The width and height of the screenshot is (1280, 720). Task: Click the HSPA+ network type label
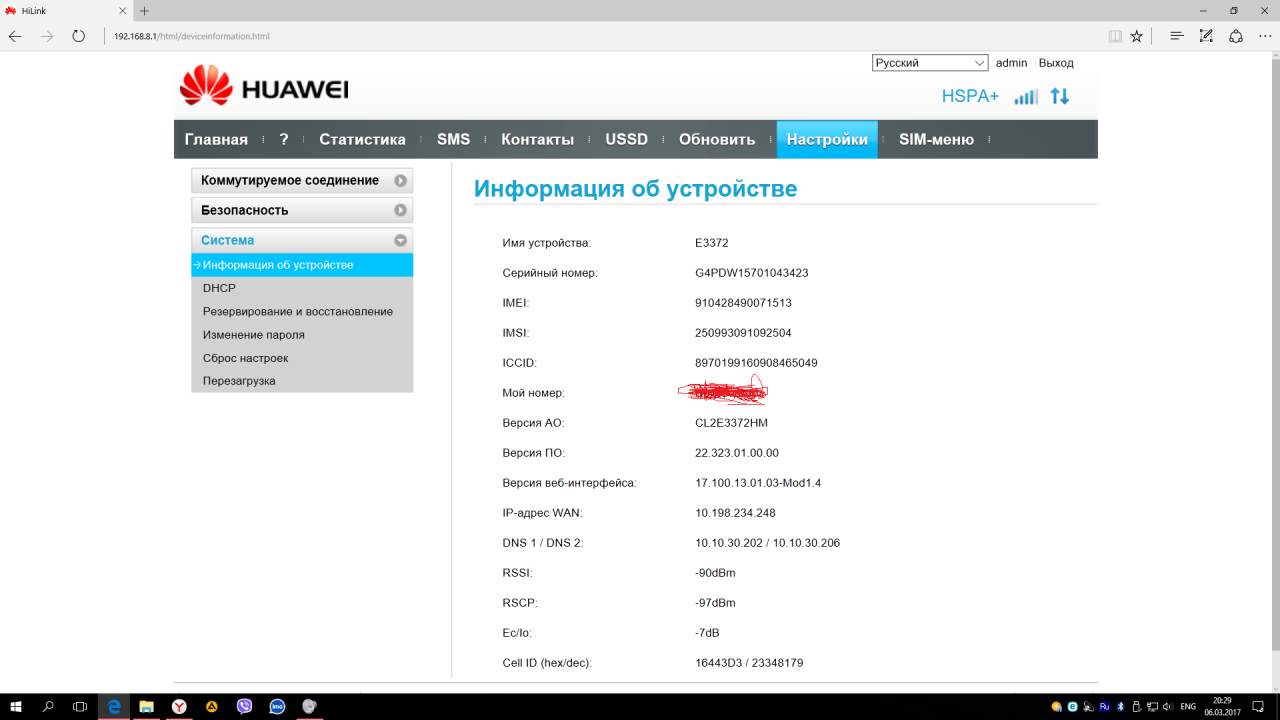click(x=970, y=96)
